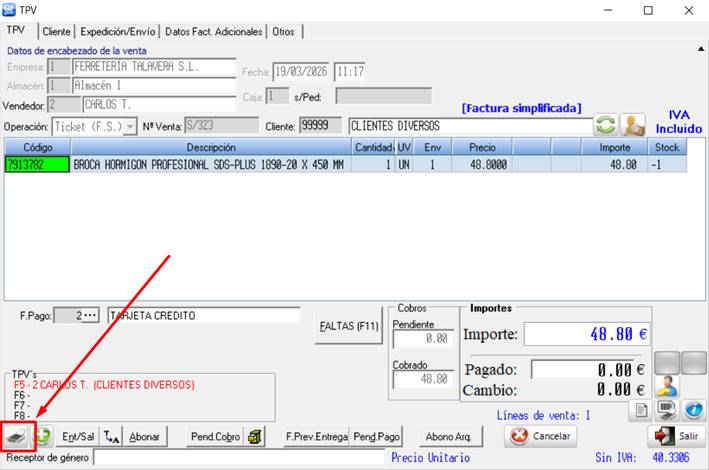The height and width of the screenshot is (470, 709).
Task: Expand the Operación Ticket (F.S.) dropdown
Action: (130, 126)
